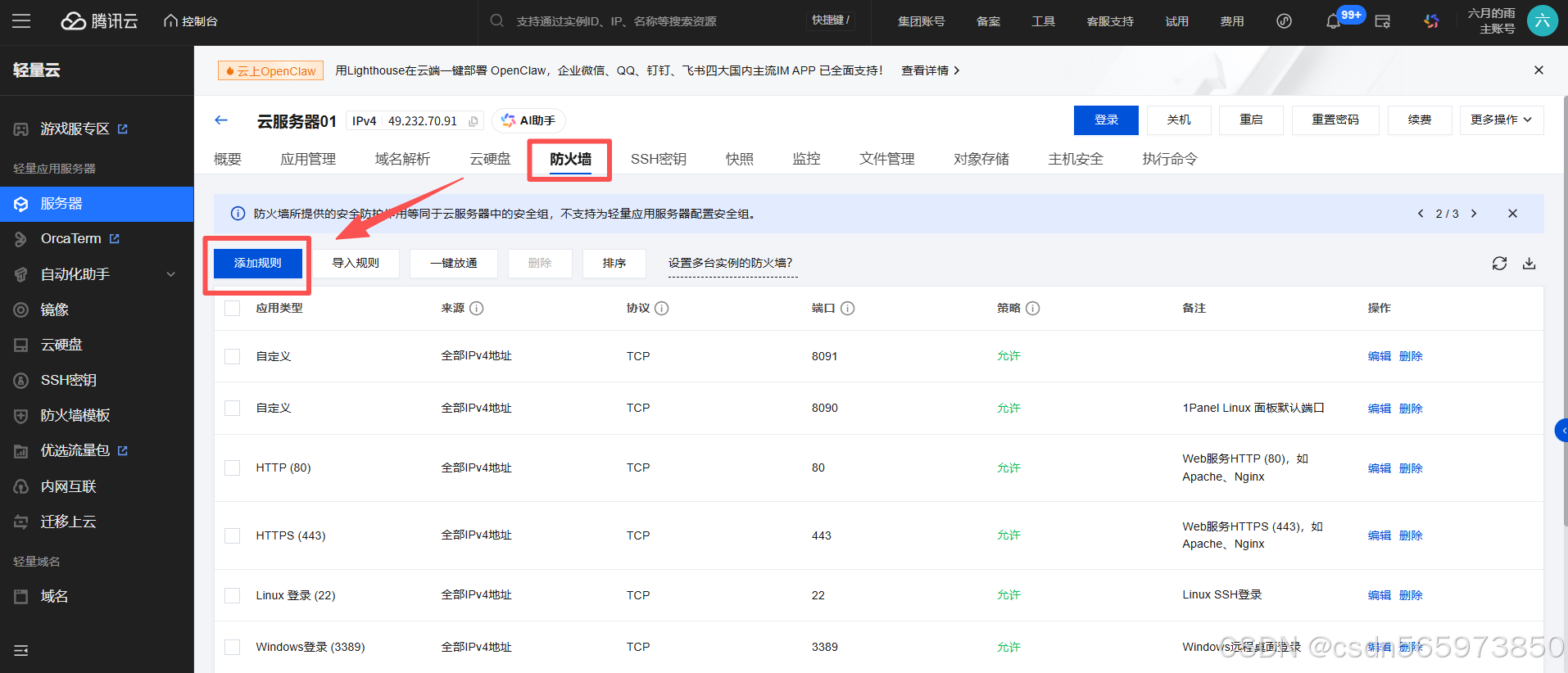Click the info icon next to 端口
This screenshot has width=1568, height=673.
coord(848,308)
